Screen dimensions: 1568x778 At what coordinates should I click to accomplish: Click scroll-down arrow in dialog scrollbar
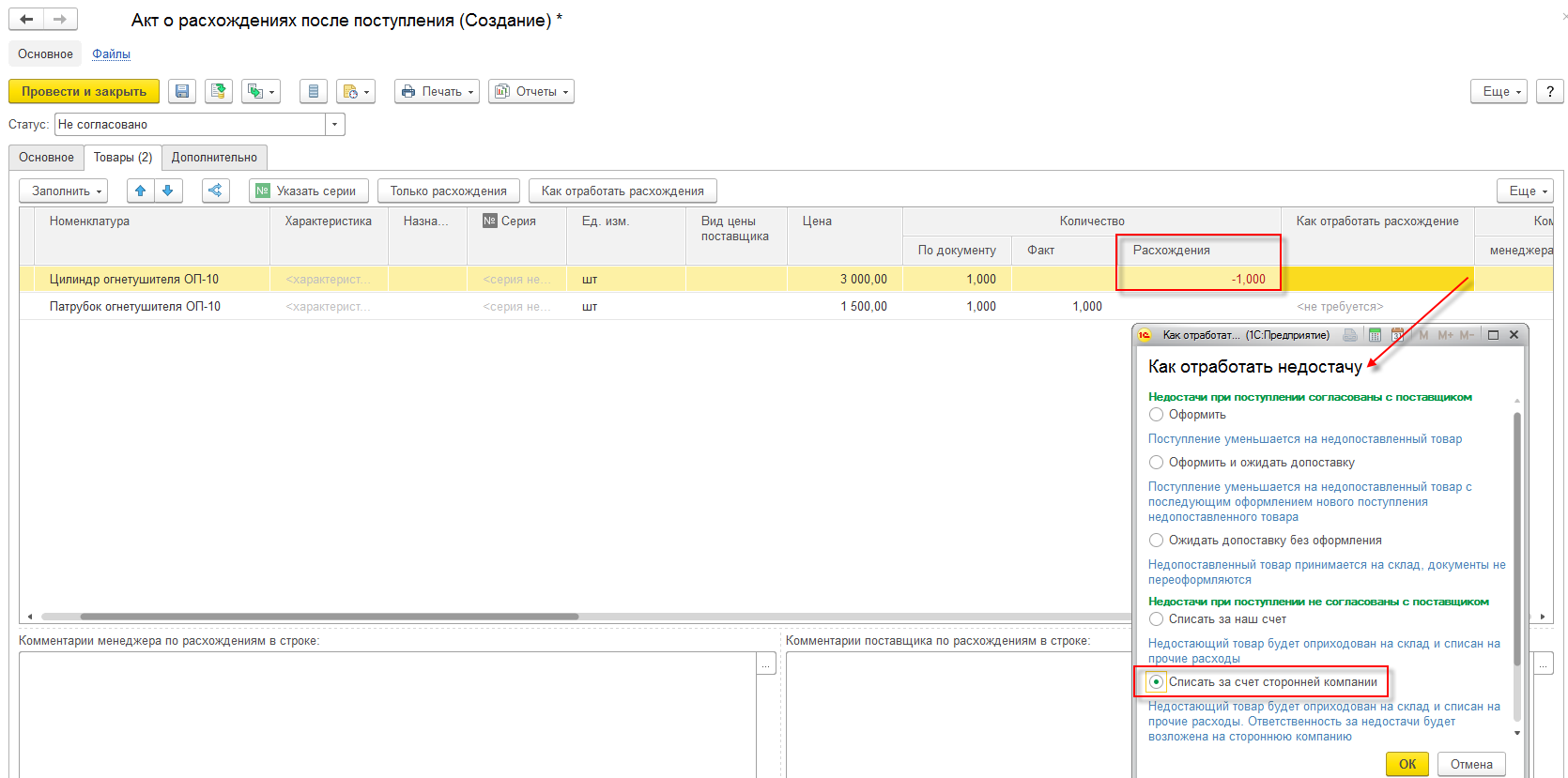point(1517,733)
